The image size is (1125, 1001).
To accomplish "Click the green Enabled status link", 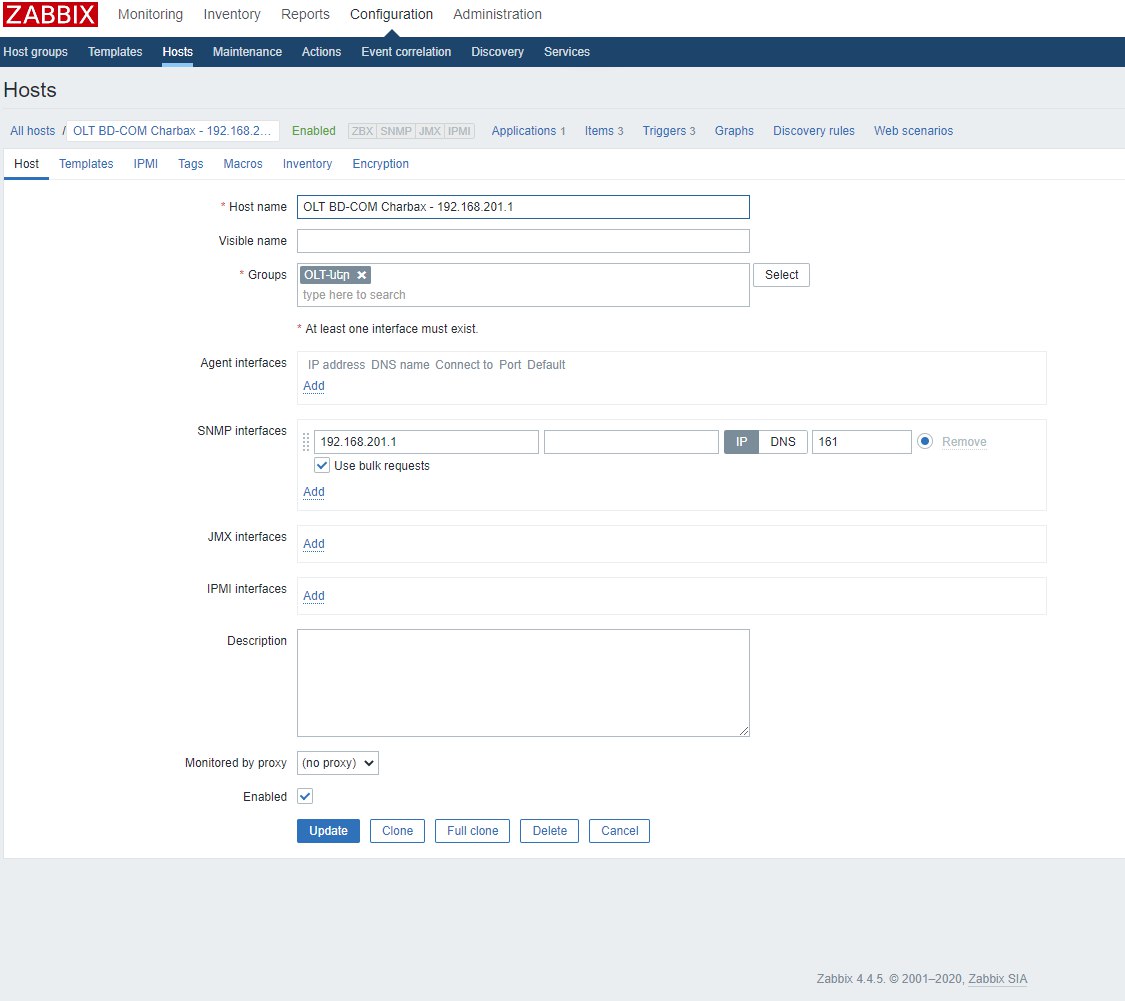I will 314,131.
